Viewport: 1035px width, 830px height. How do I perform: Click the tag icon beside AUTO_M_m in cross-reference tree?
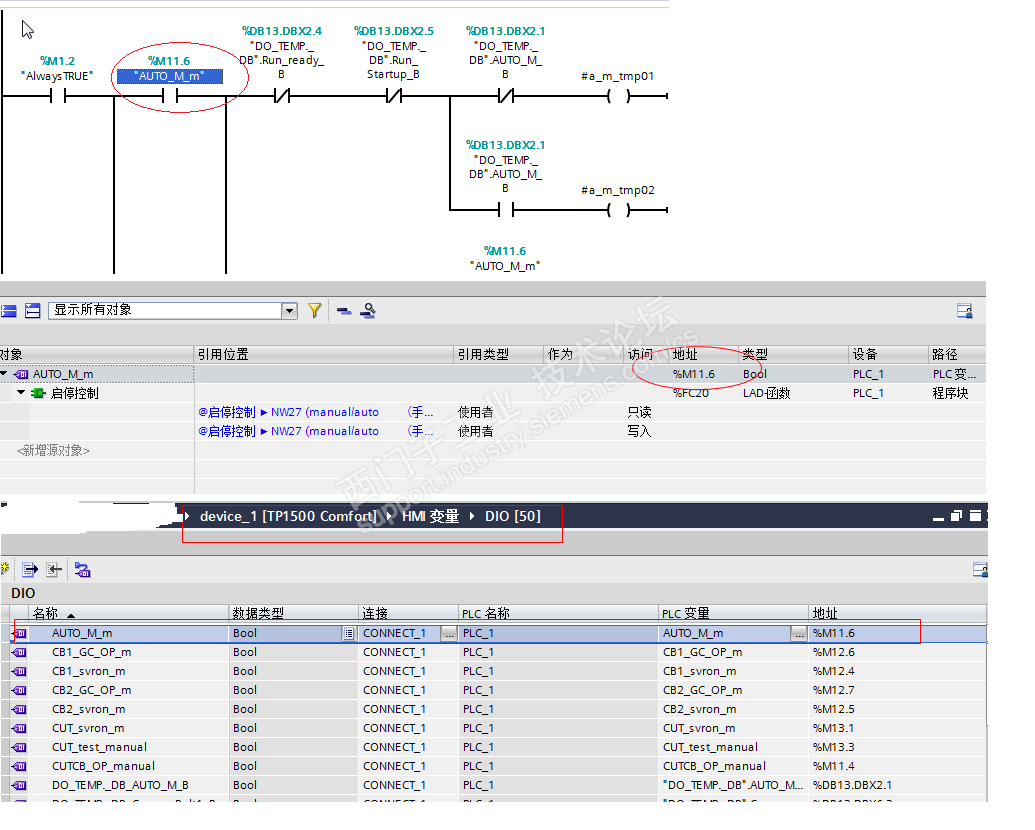click(x=21, y=374)
